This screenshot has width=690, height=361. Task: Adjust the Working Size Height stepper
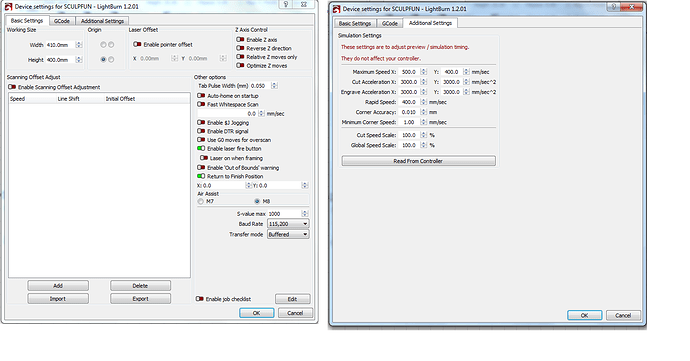click(79, 60)
